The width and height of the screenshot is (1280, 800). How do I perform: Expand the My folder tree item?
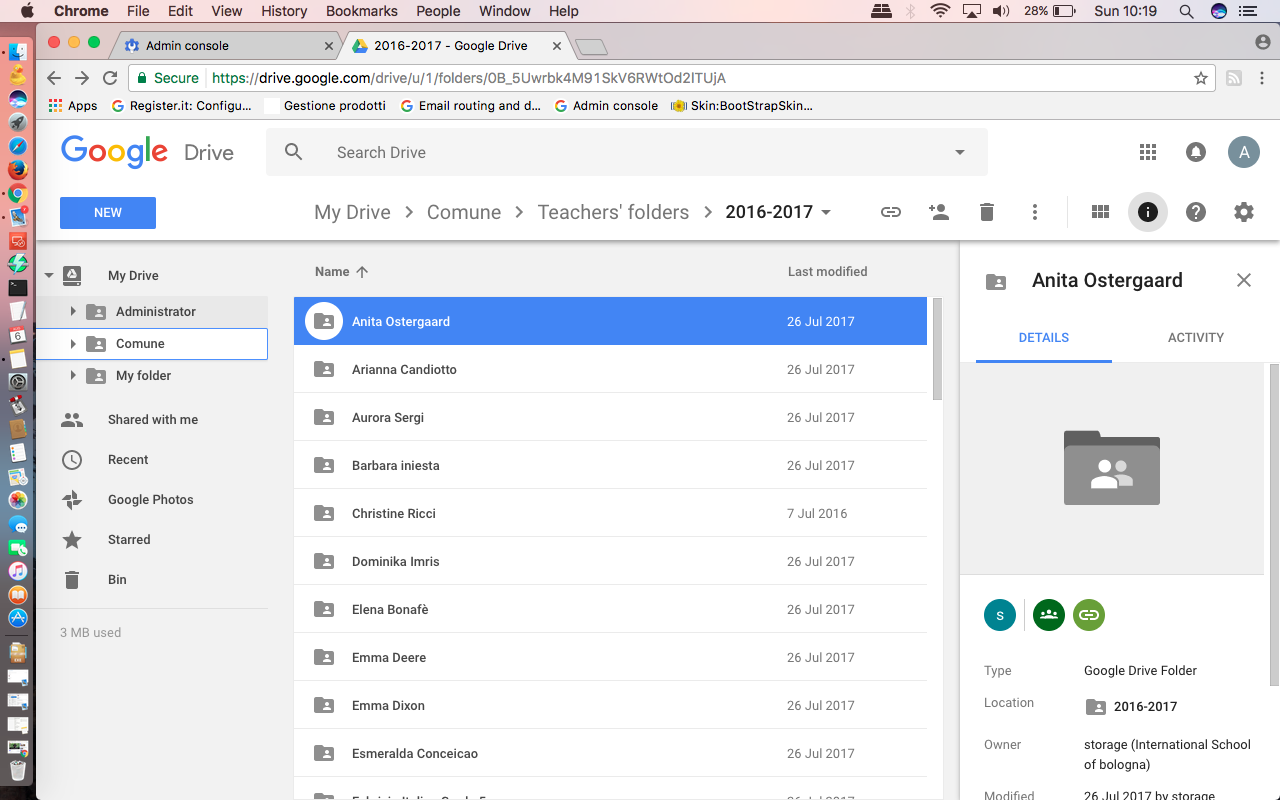coord(73,376)
